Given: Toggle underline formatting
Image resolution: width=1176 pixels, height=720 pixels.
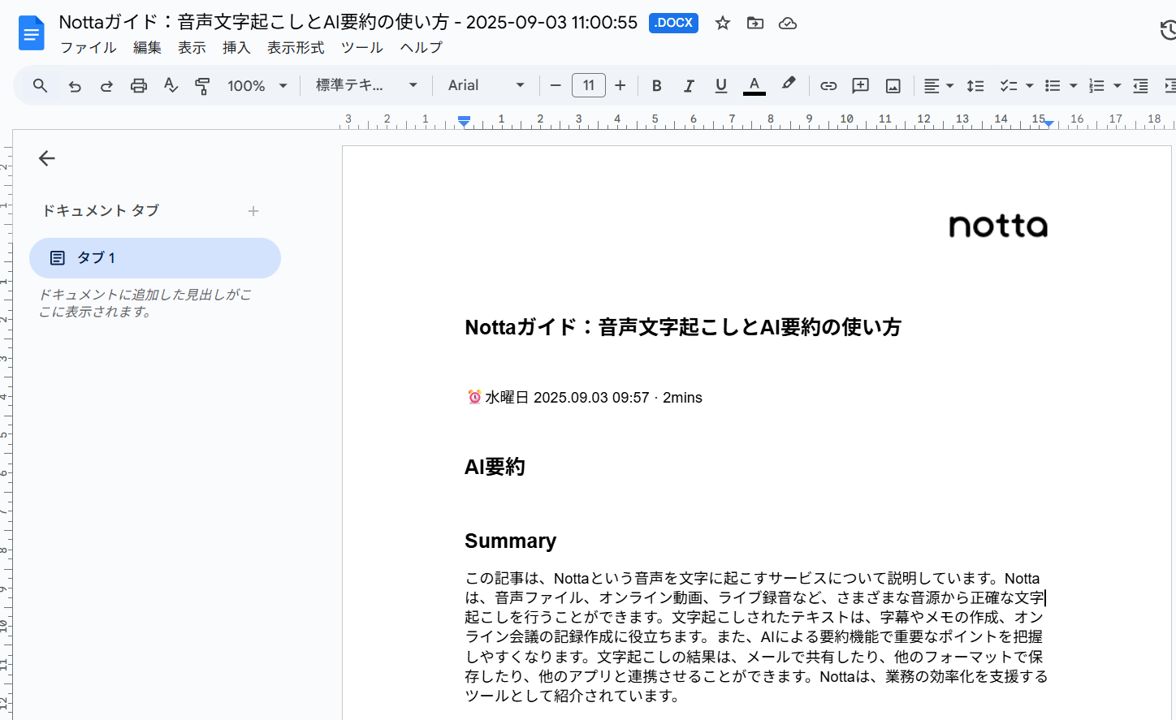Looking at the screenshot, I should click(x=721, y=86).
